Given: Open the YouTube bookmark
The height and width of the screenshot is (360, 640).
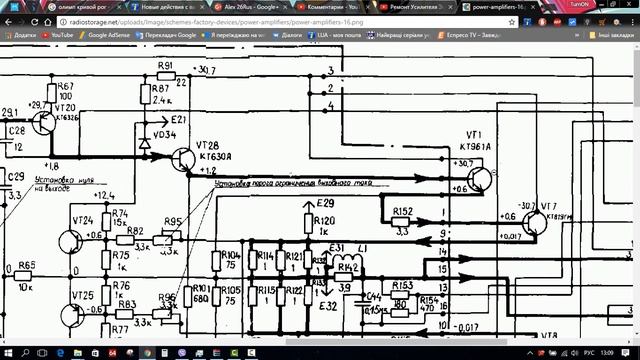Looking at the screenshot, I should click(x=58, y=35).
